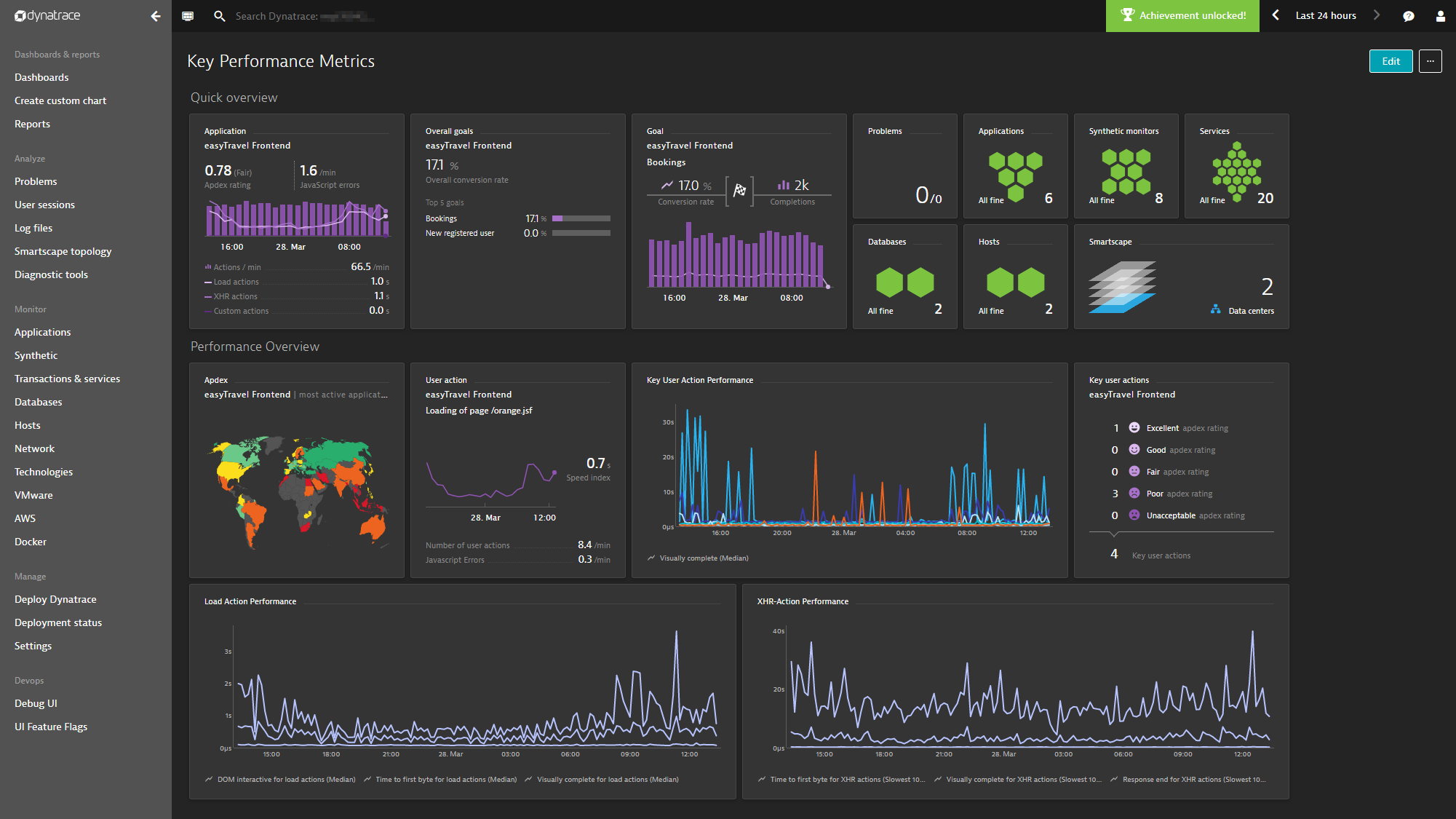Image resolution: width=1456 pixels, height=819 pixels.
Task: Click the Data centers network icon
Action: [x=1215, y=309]
